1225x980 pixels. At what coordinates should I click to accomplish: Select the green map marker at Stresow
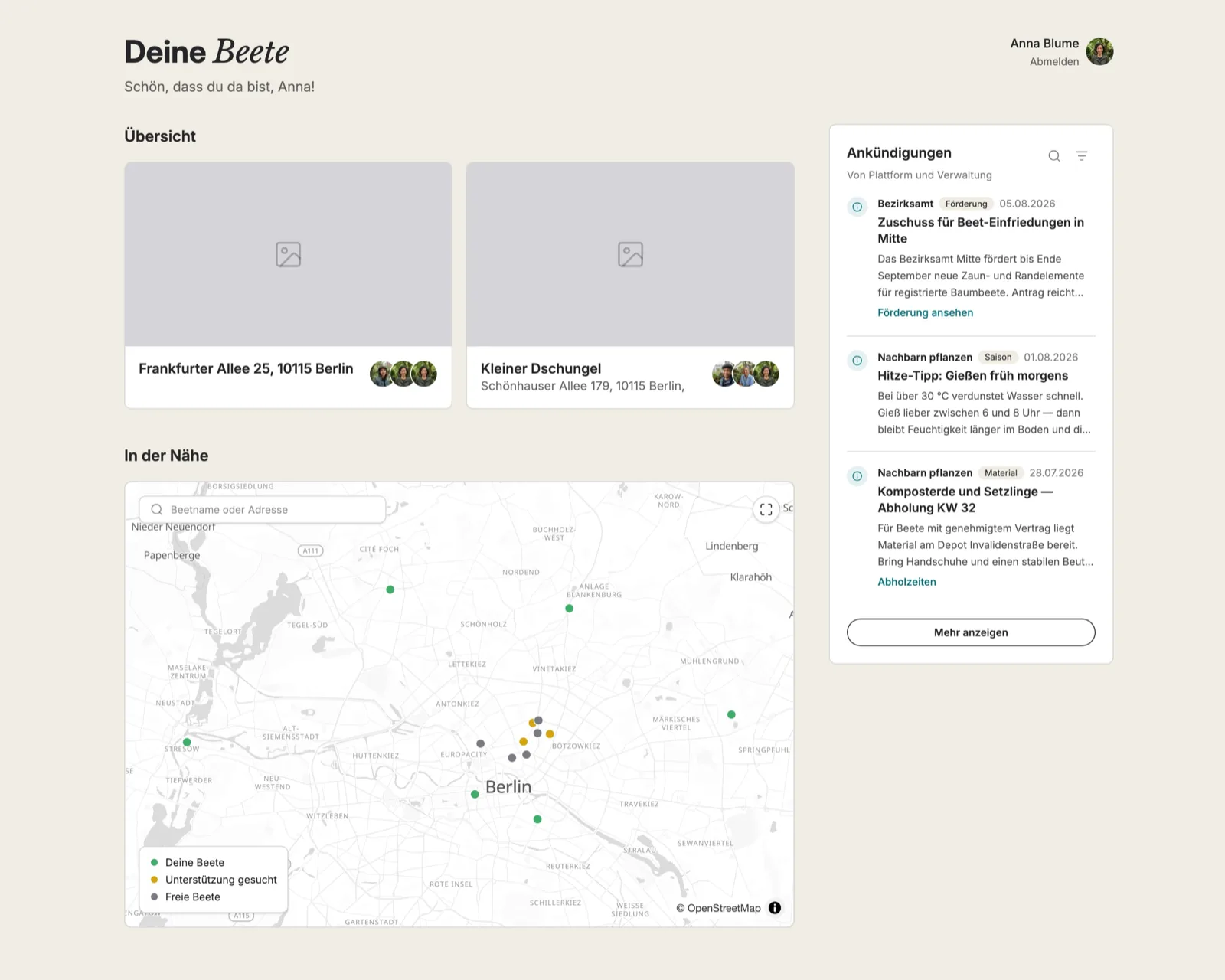point(187,742)
